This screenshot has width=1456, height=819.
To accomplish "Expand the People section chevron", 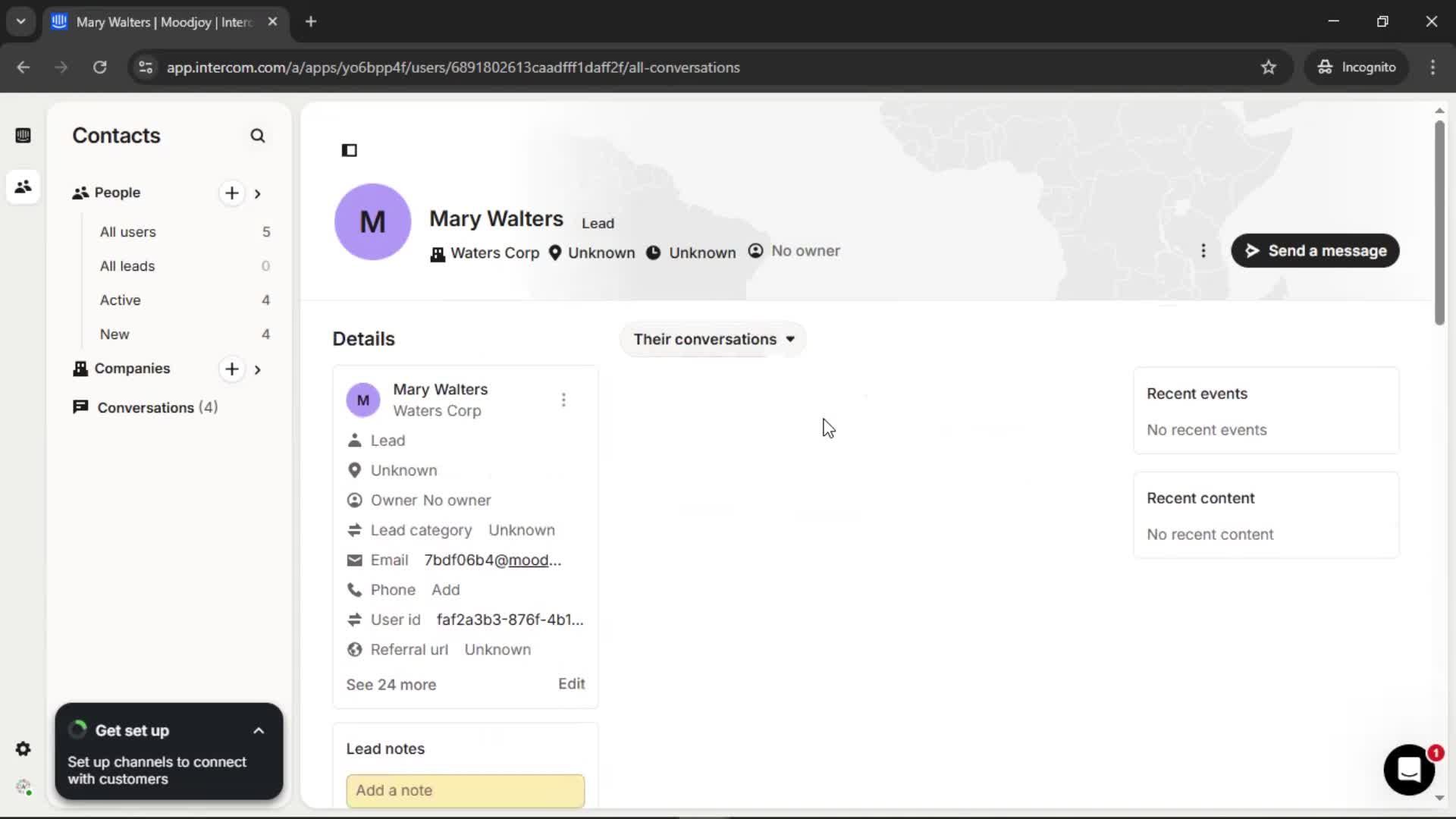I will coord(258,193).
